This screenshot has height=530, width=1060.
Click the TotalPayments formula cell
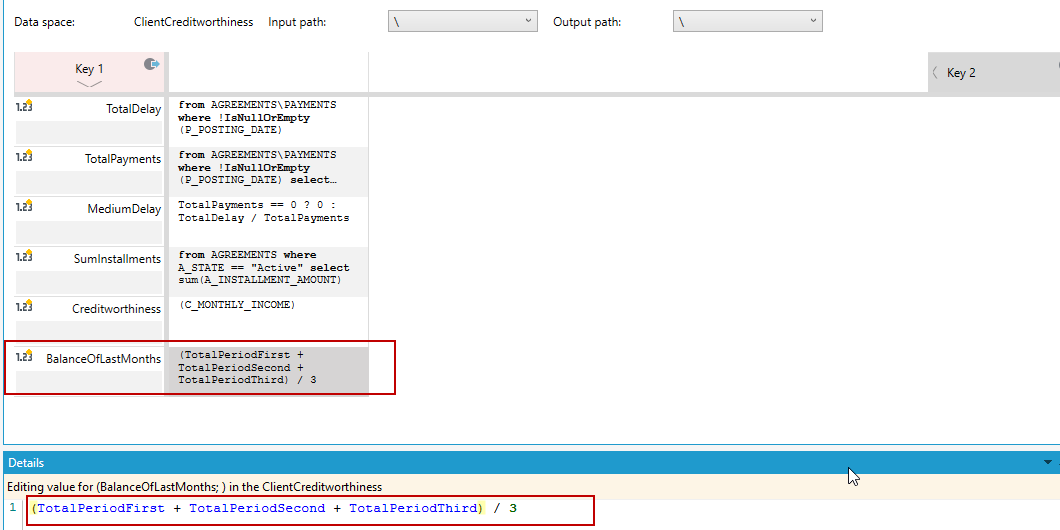pyautogui.click(x=268, y=172)
